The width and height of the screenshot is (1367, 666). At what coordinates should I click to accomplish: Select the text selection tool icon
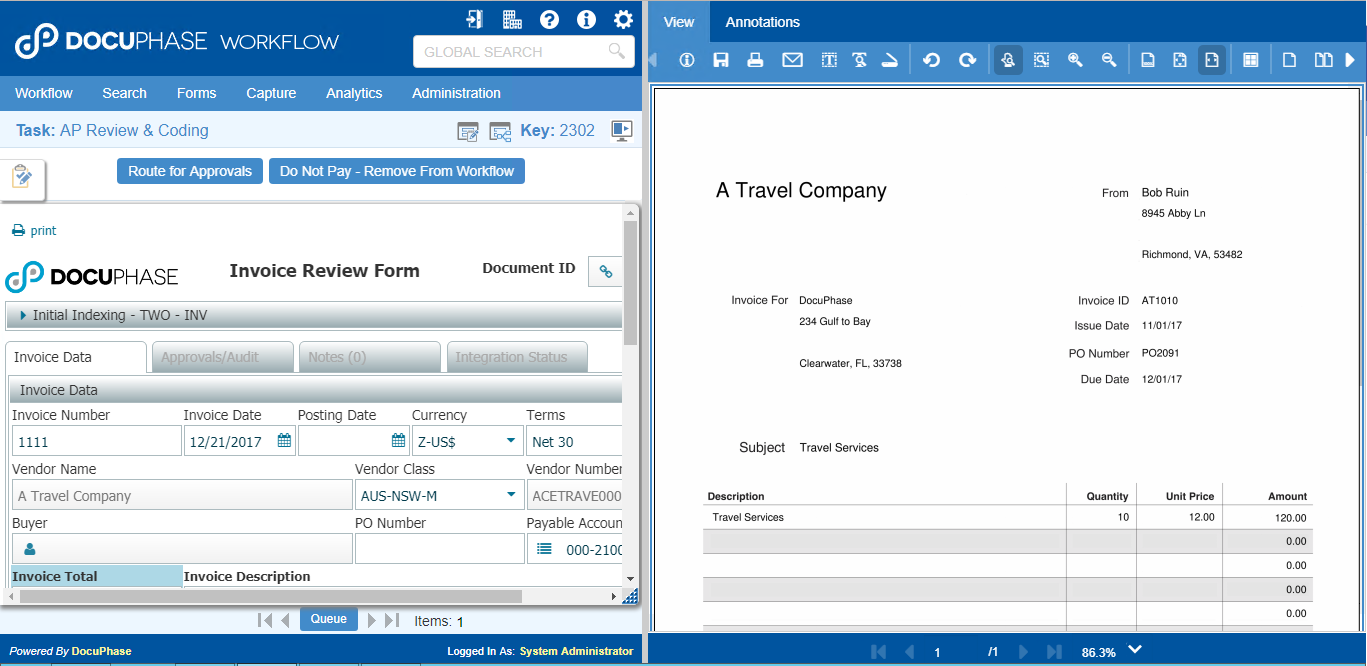(x=829, y=60)
